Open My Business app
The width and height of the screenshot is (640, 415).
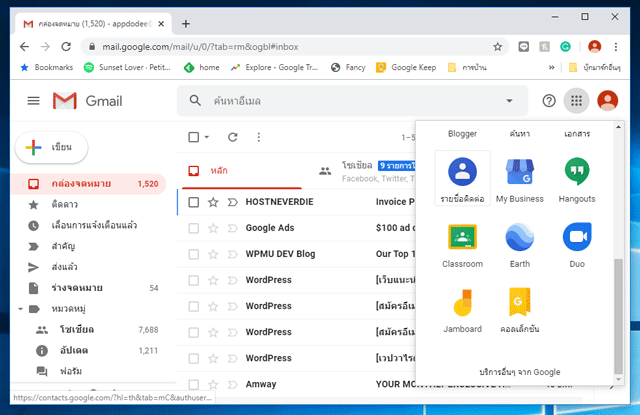pyautogui.click(x=520, y=178)
